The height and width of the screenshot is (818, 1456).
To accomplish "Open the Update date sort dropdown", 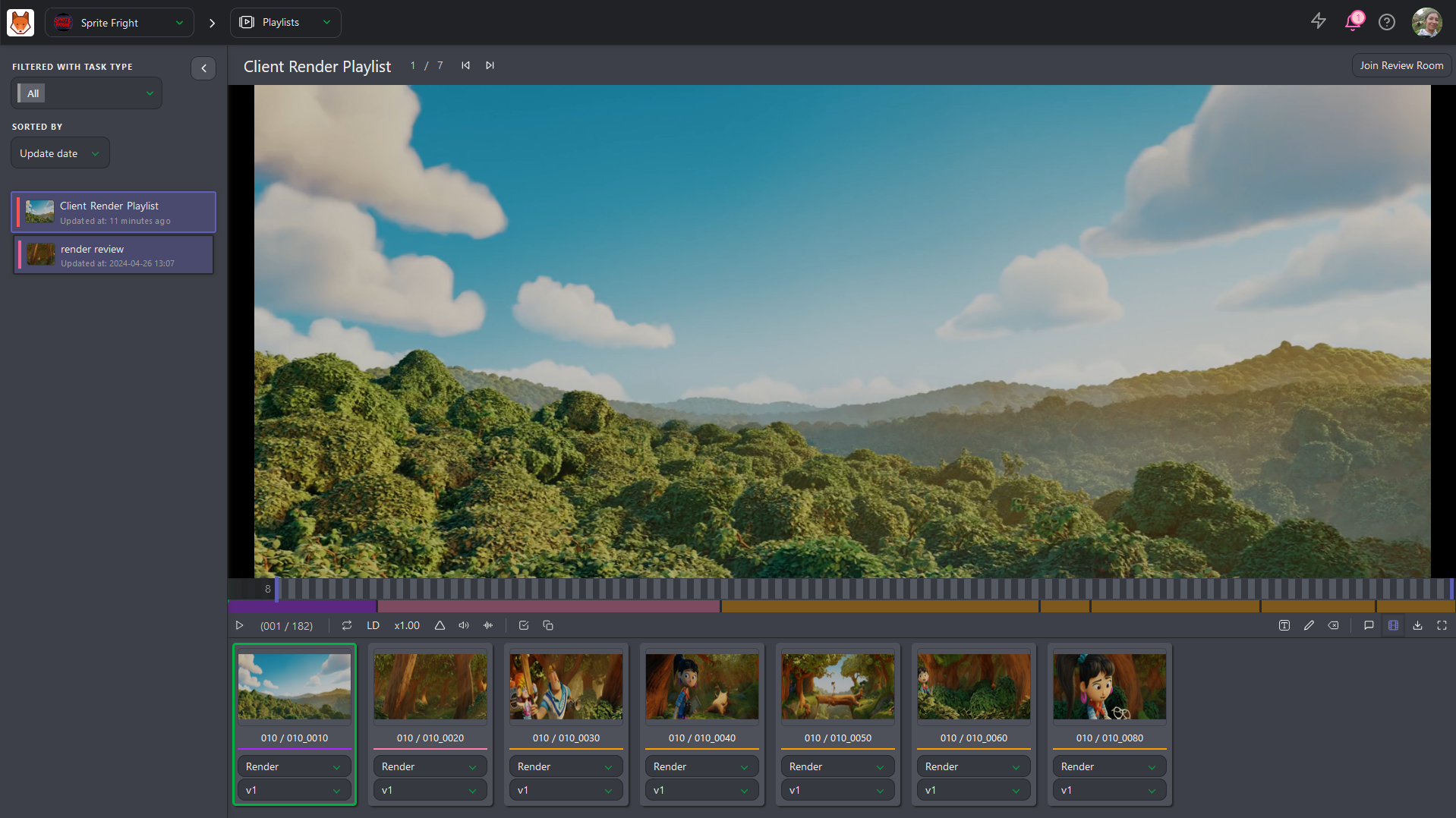I will coord(60,153).
